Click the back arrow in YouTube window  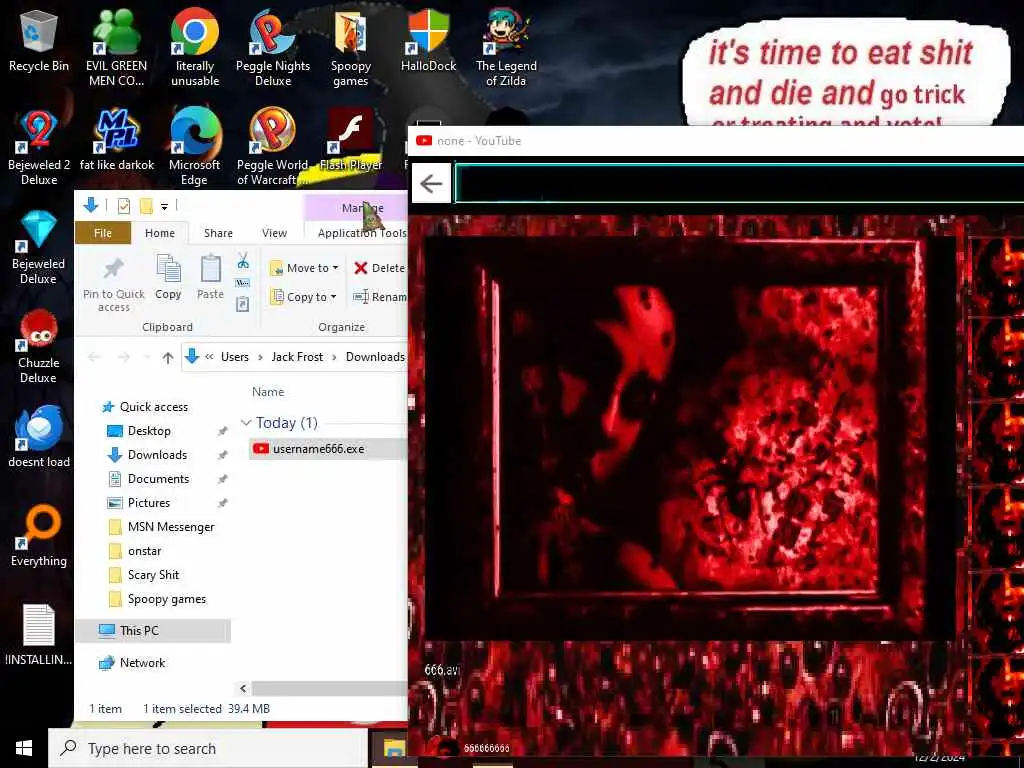pos(431,184)
